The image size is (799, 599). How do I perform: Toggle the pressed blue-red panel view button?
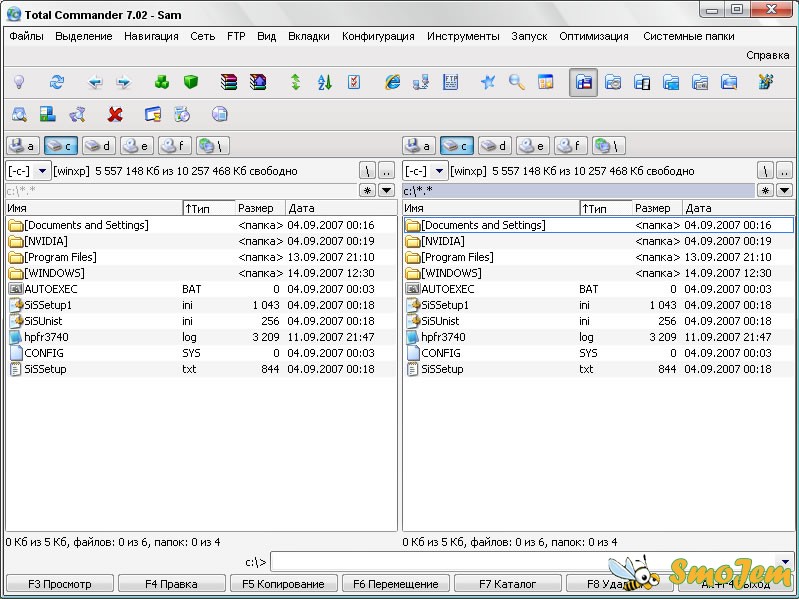(x=583, y=83)
